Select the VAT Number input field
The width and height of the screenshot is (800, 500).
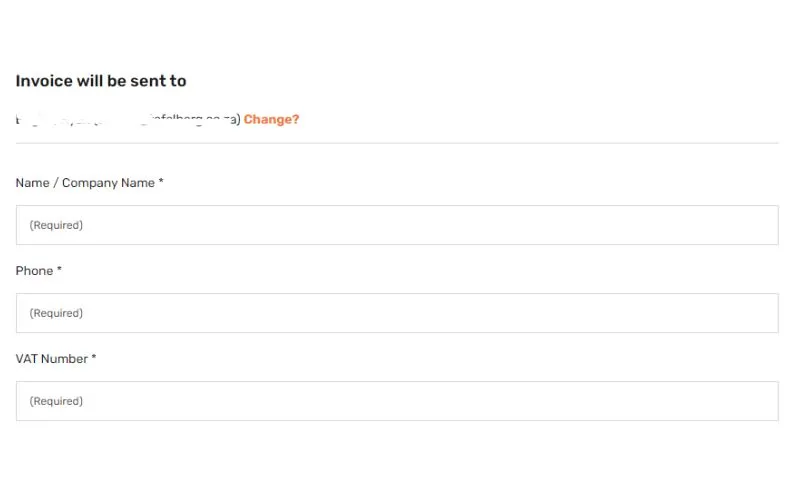[x=397, y=401]
